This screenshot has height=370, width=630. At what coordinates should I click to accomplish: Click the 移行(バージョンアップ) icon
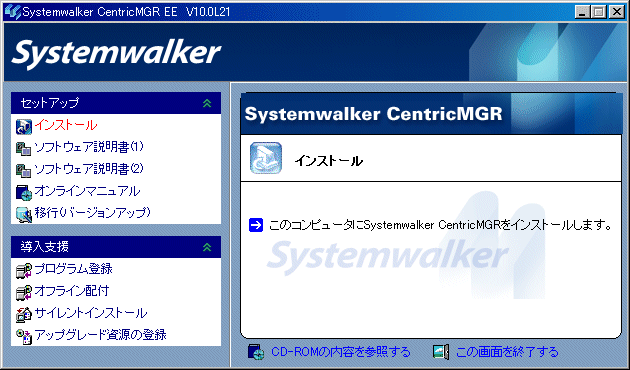tap(24, 214)
